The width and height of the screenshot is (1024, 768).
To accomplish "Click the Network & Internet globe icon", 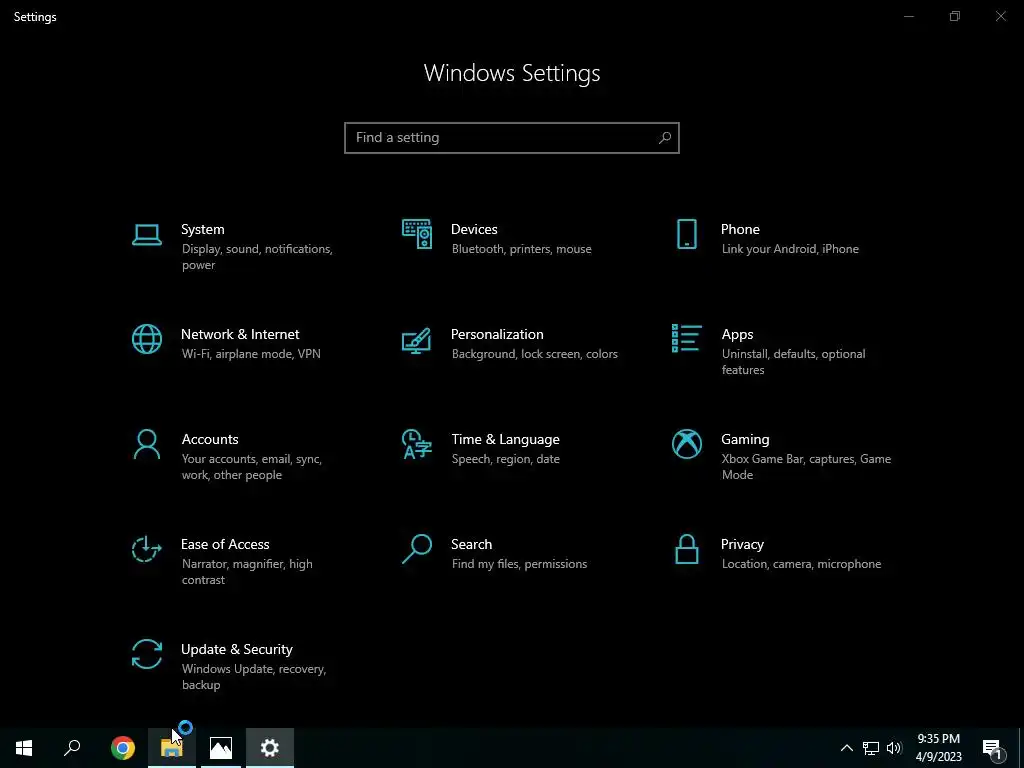I will (146, 339).
